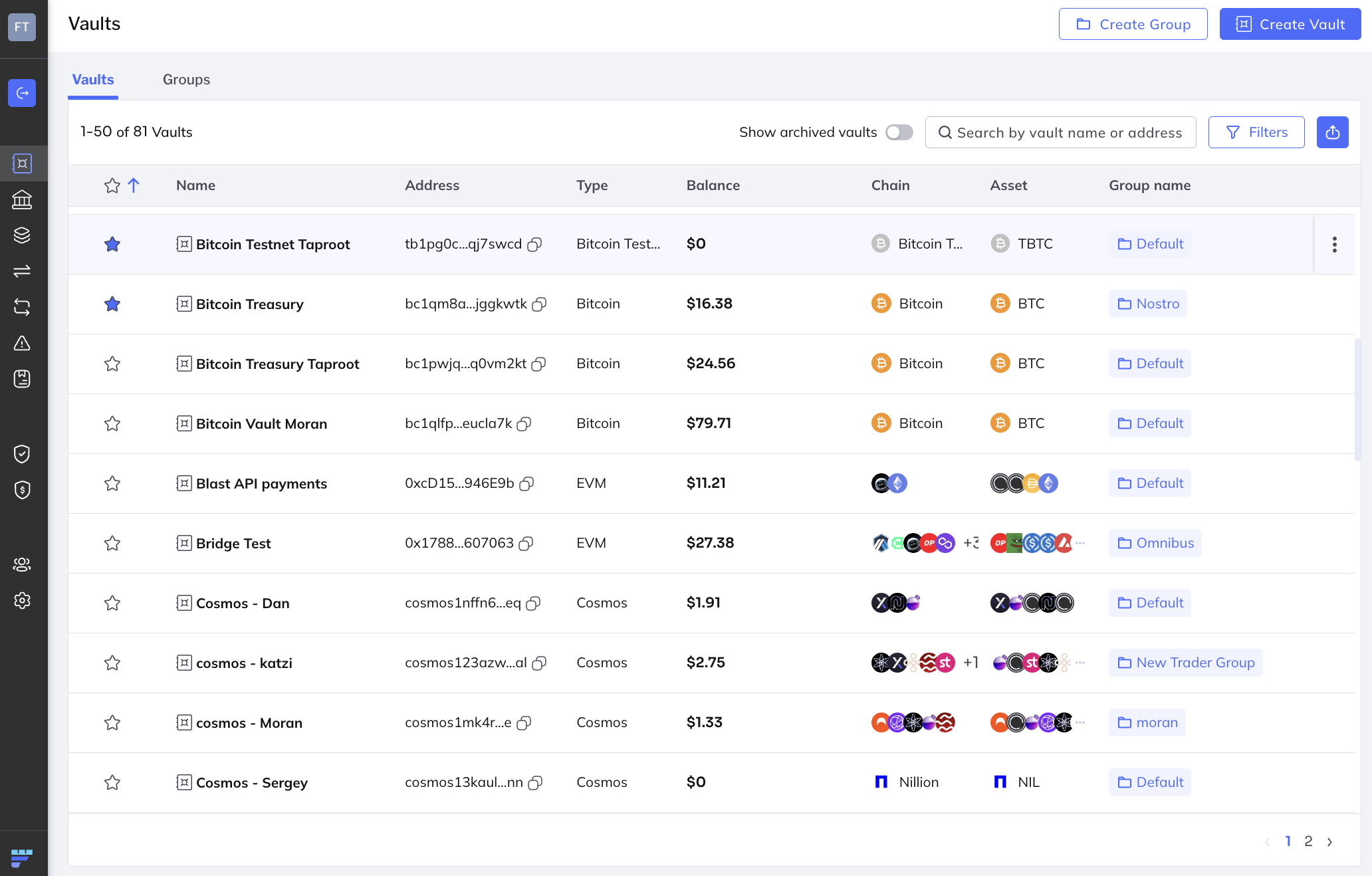1372x876 pixels.
Task: Switch to the Groups tab
Action: 186,80
